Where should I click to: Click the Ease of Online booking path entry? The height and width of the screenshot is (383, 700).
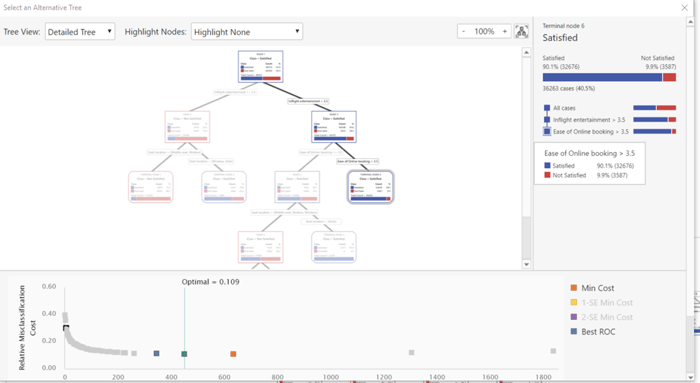pyautogui.click(x=590, y=132)
